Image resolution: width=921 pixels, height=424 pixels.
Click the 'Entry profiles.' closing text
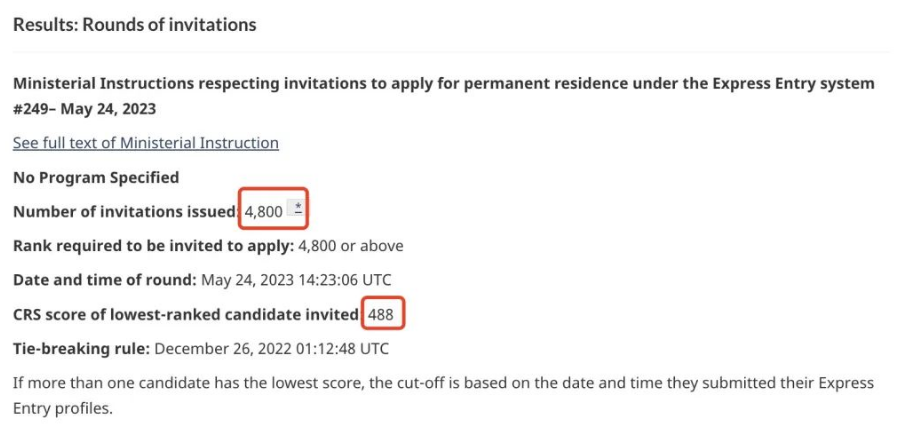pos(62,409)
